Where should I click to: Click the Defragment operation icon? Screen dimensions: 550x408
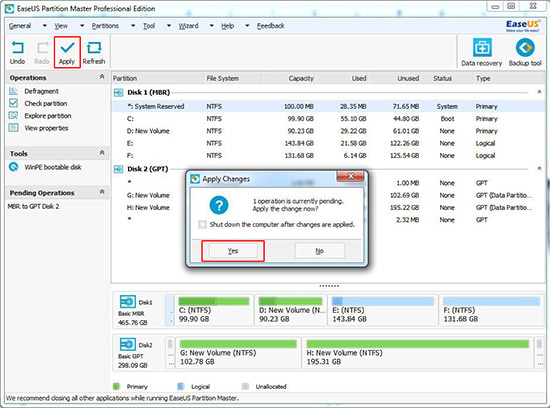[13, 91]
